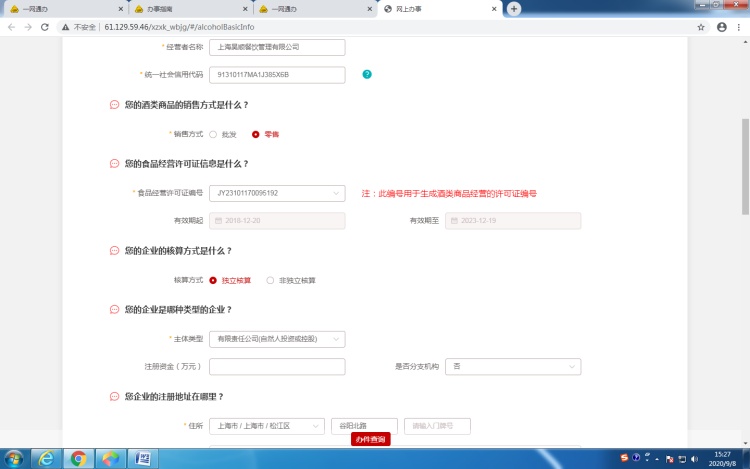Click the green help icon beside credit code

(367, 74)
